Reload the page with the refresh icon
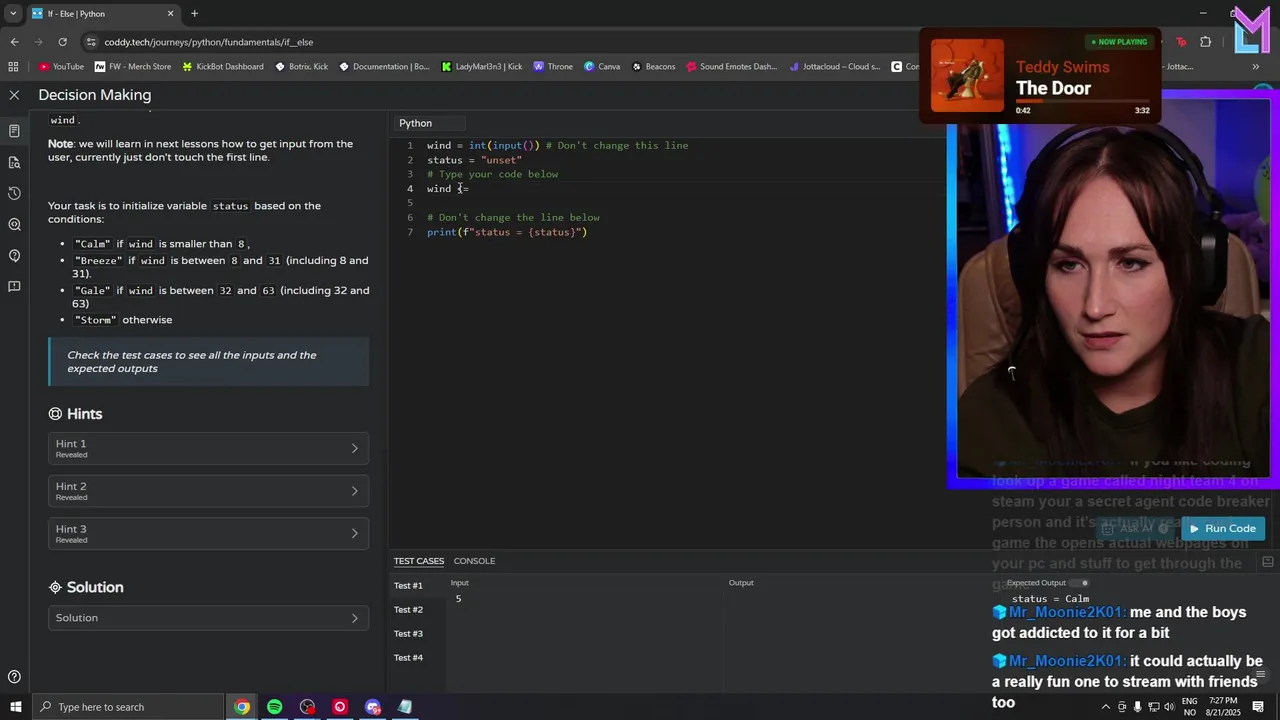Viewport: 1280px width, 720px height. [62, 42]
